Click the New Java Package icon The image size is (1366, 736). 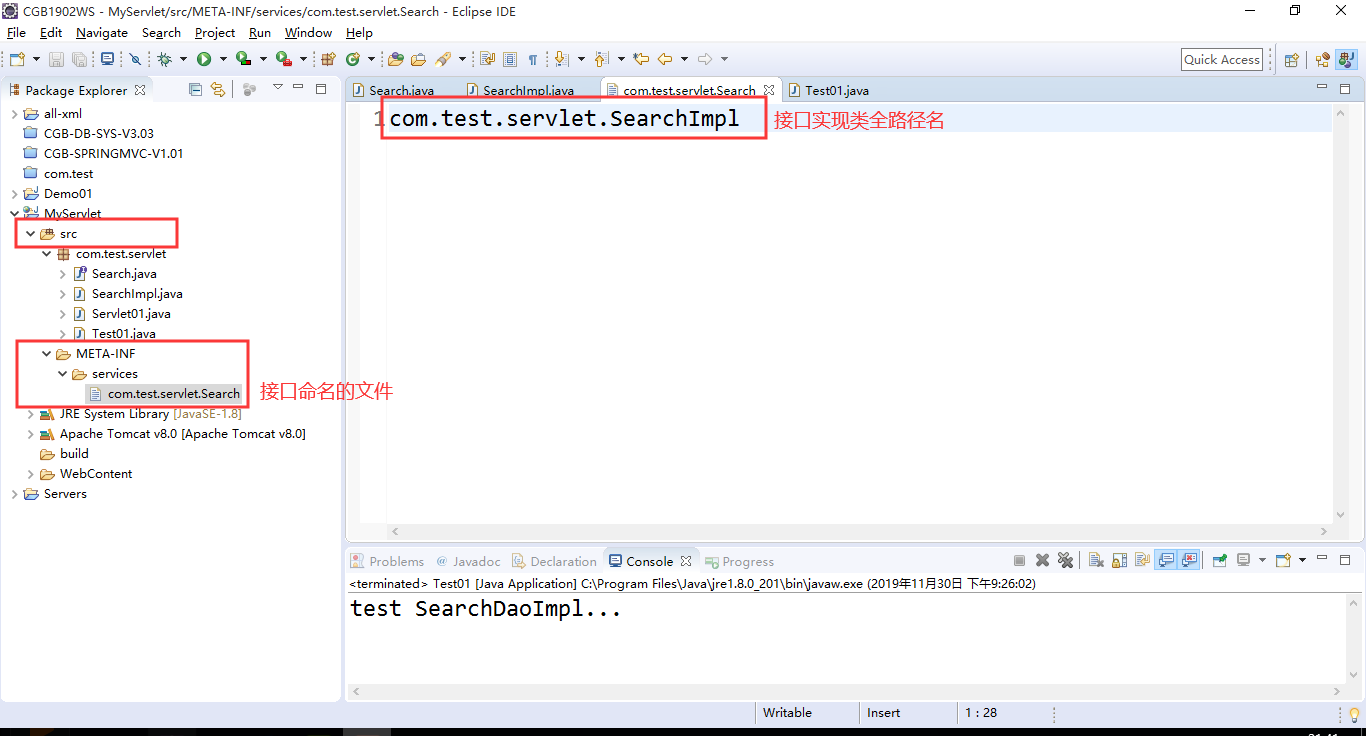click(x=327, y=60)
